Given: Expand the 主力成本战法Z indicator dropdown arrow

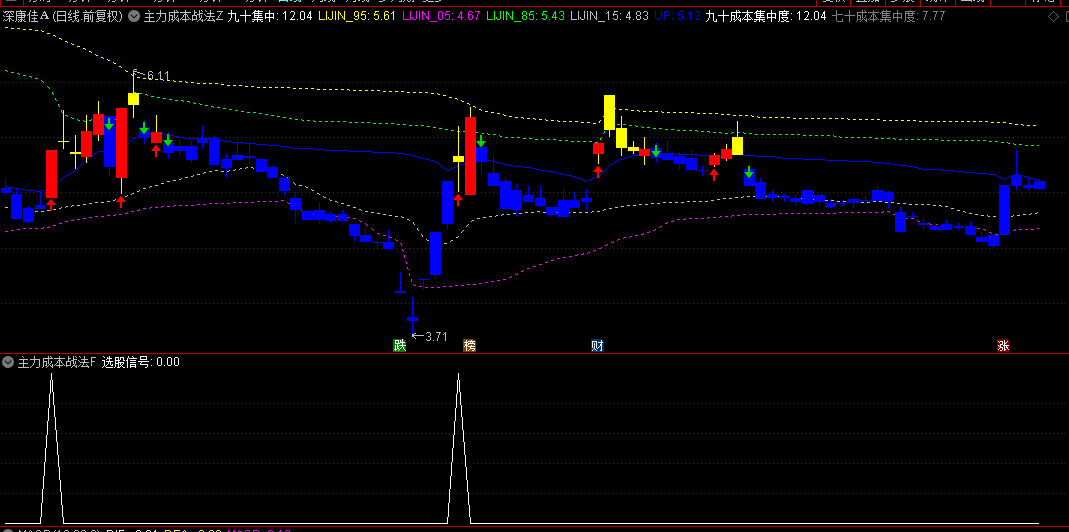Looking at the screenshot, I should pyautogui.click(x=134, y=16).
